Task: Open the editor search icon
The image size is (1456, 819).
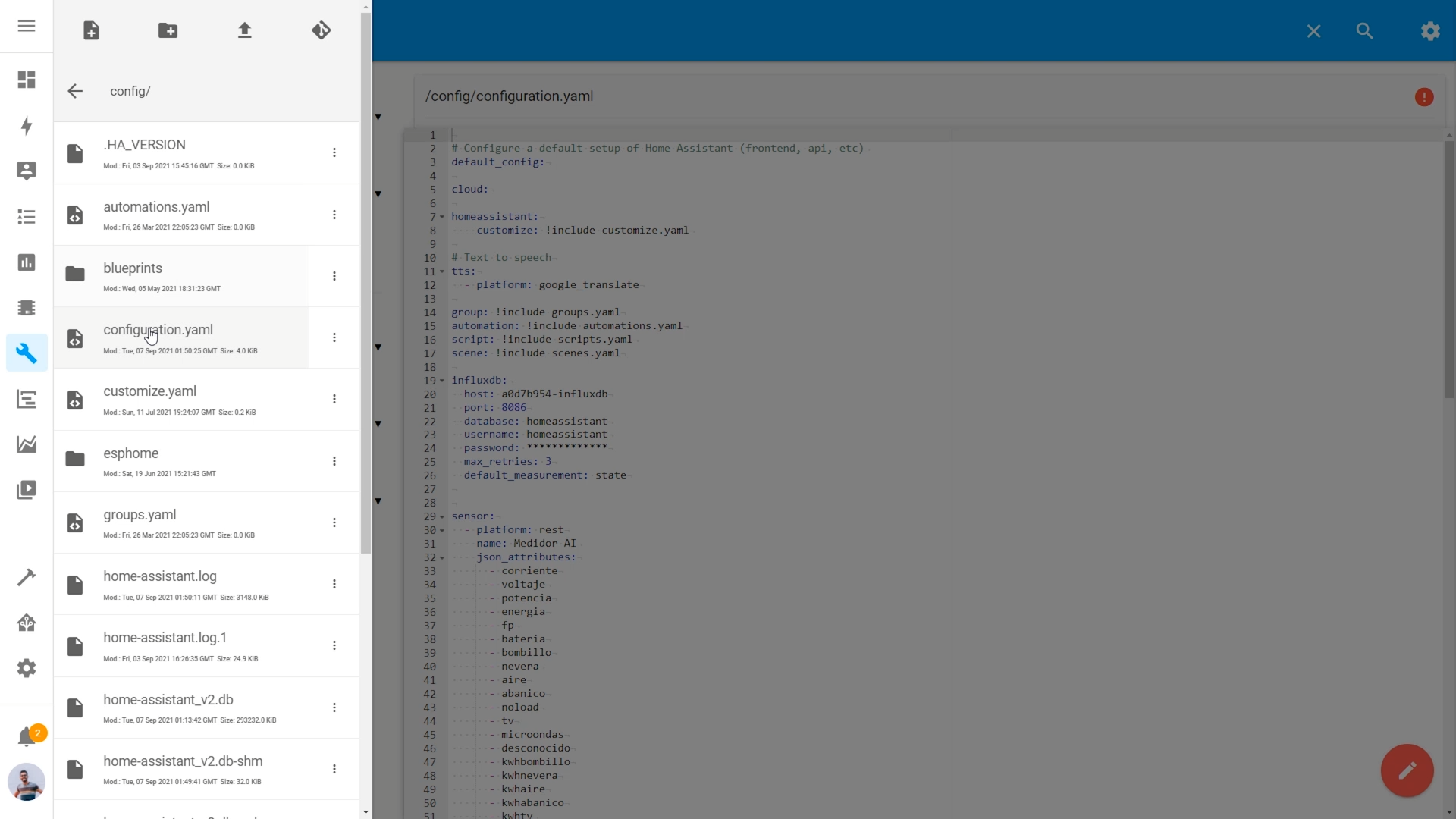Action: click(x=1364, y=31)
